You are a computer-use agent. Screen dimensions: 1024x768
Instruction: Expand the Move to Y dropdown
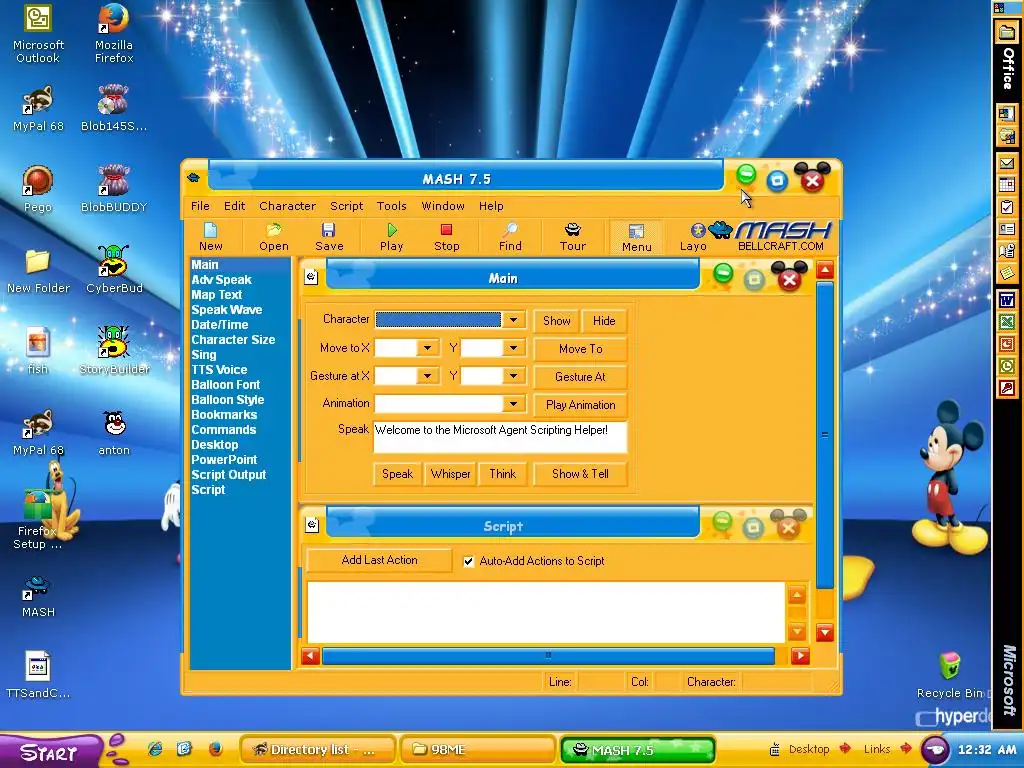coord(513,347)
